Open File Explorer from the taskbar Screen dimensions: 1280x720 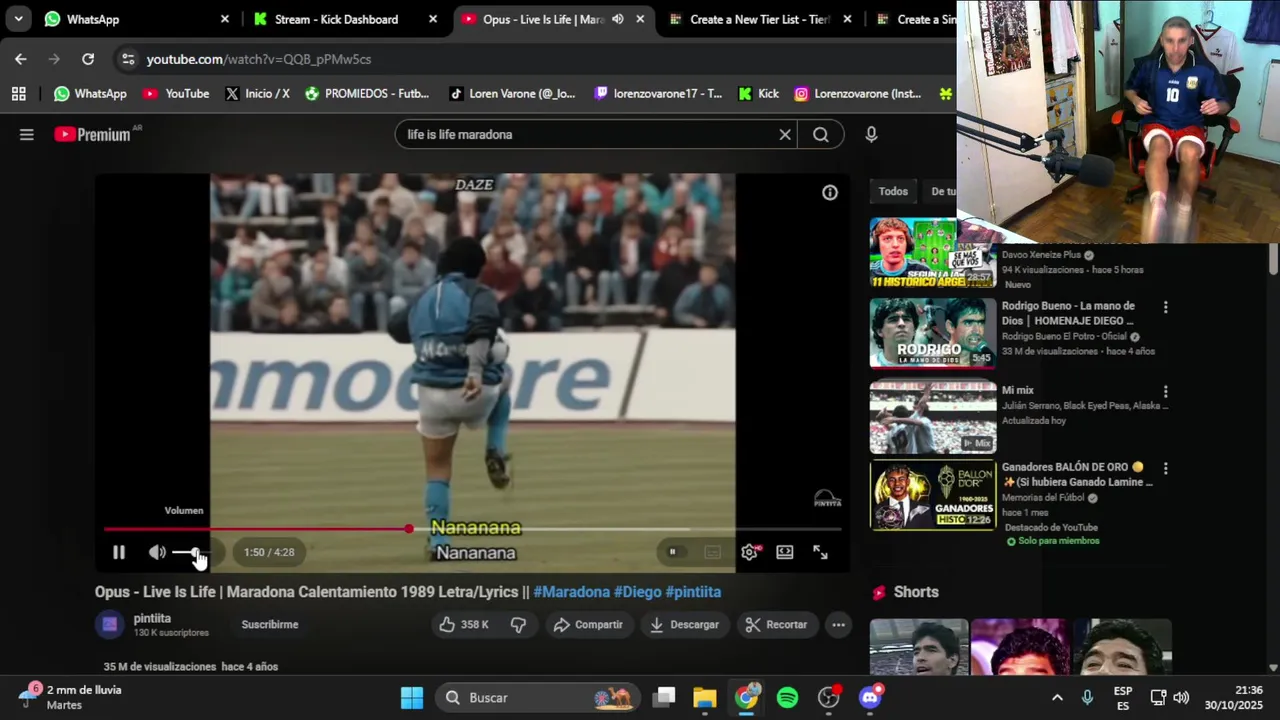click(x=705, y=698)
